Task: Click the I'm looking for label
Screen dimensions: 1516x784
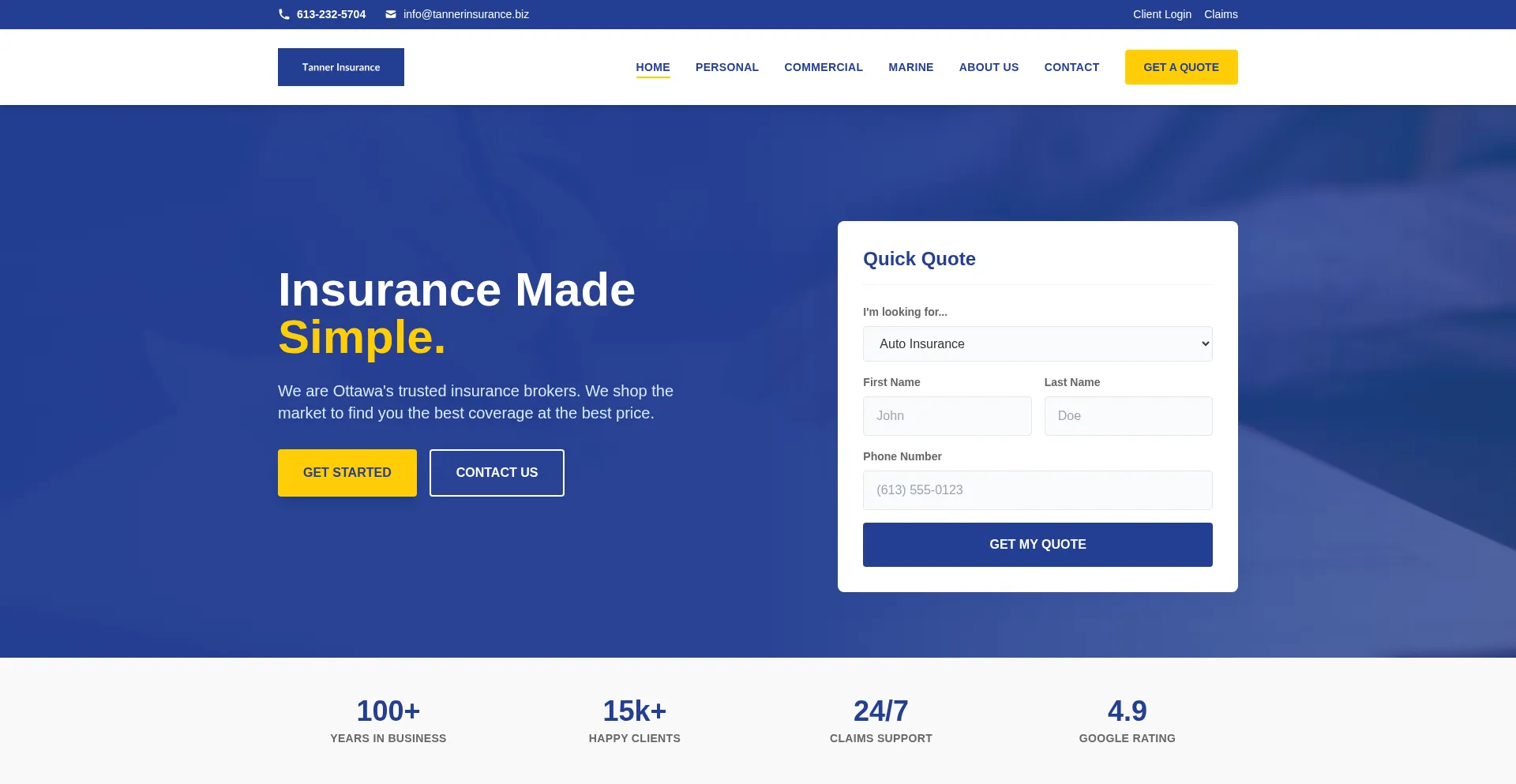Action: tap(905, 312)
